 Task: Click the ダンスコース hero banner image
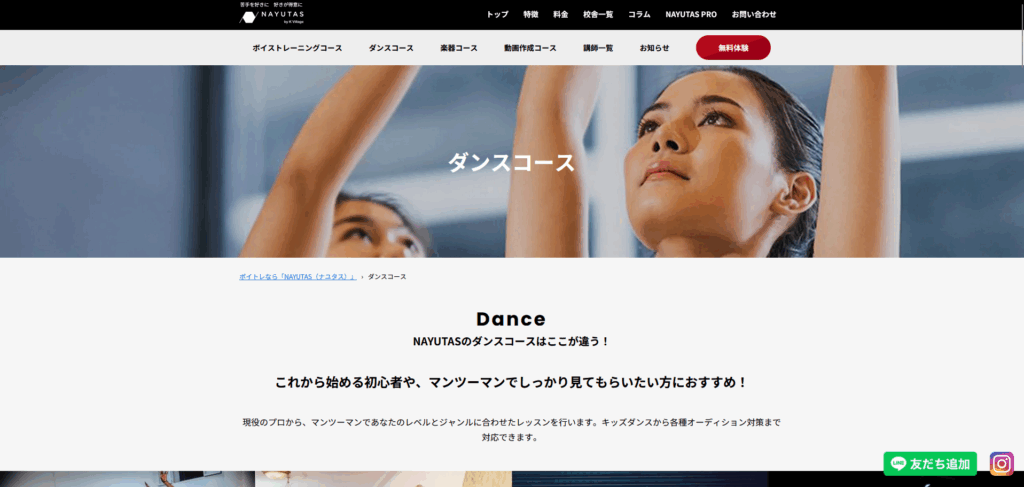[511, 162]
